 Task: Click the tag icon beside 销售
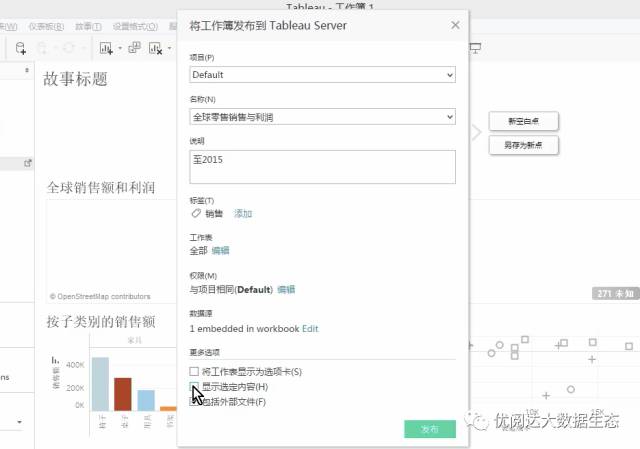(196, 213)
